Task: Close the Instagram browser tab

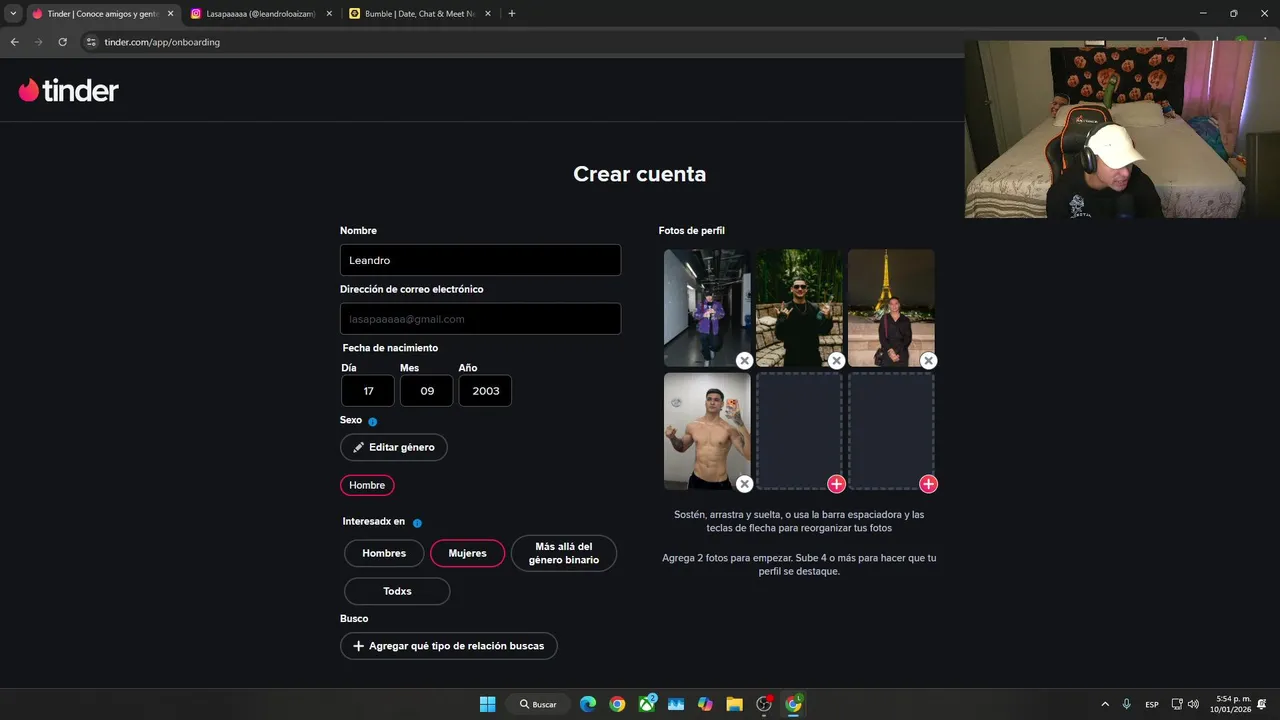Action: 328,14
